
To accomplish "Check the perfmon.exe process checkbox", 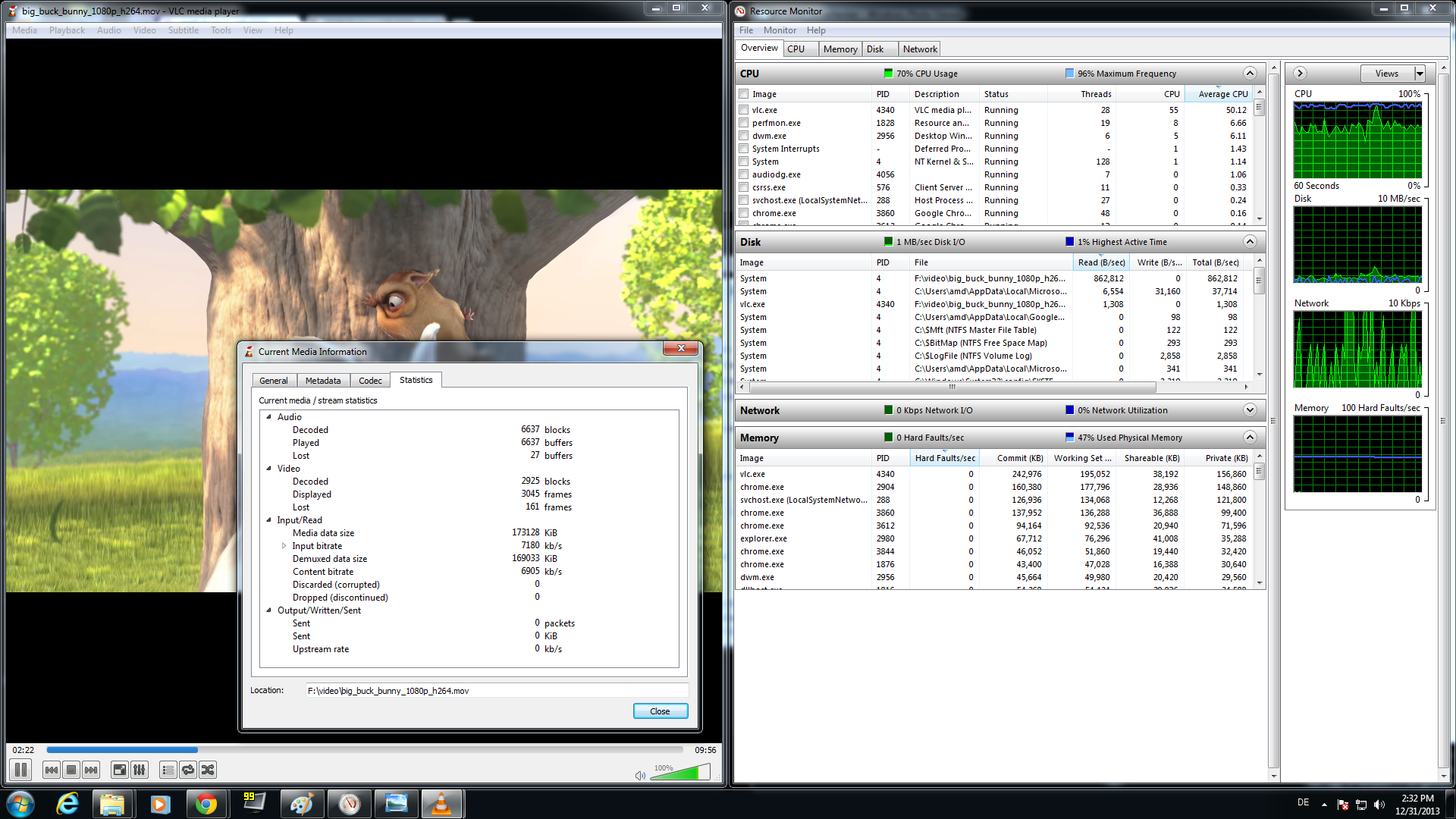I will 744,123.
